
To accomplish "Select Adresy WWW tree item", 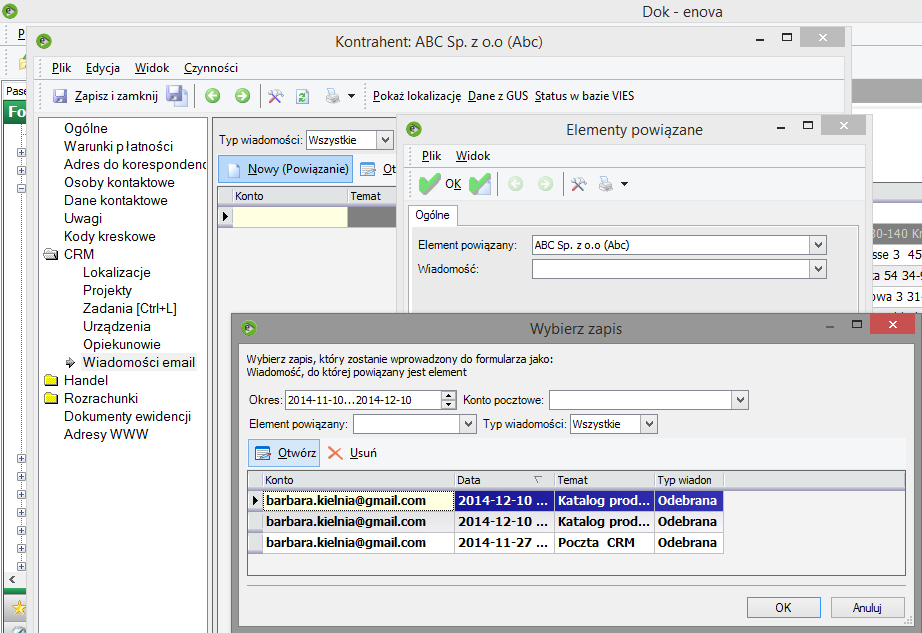I will coord(106,434).
